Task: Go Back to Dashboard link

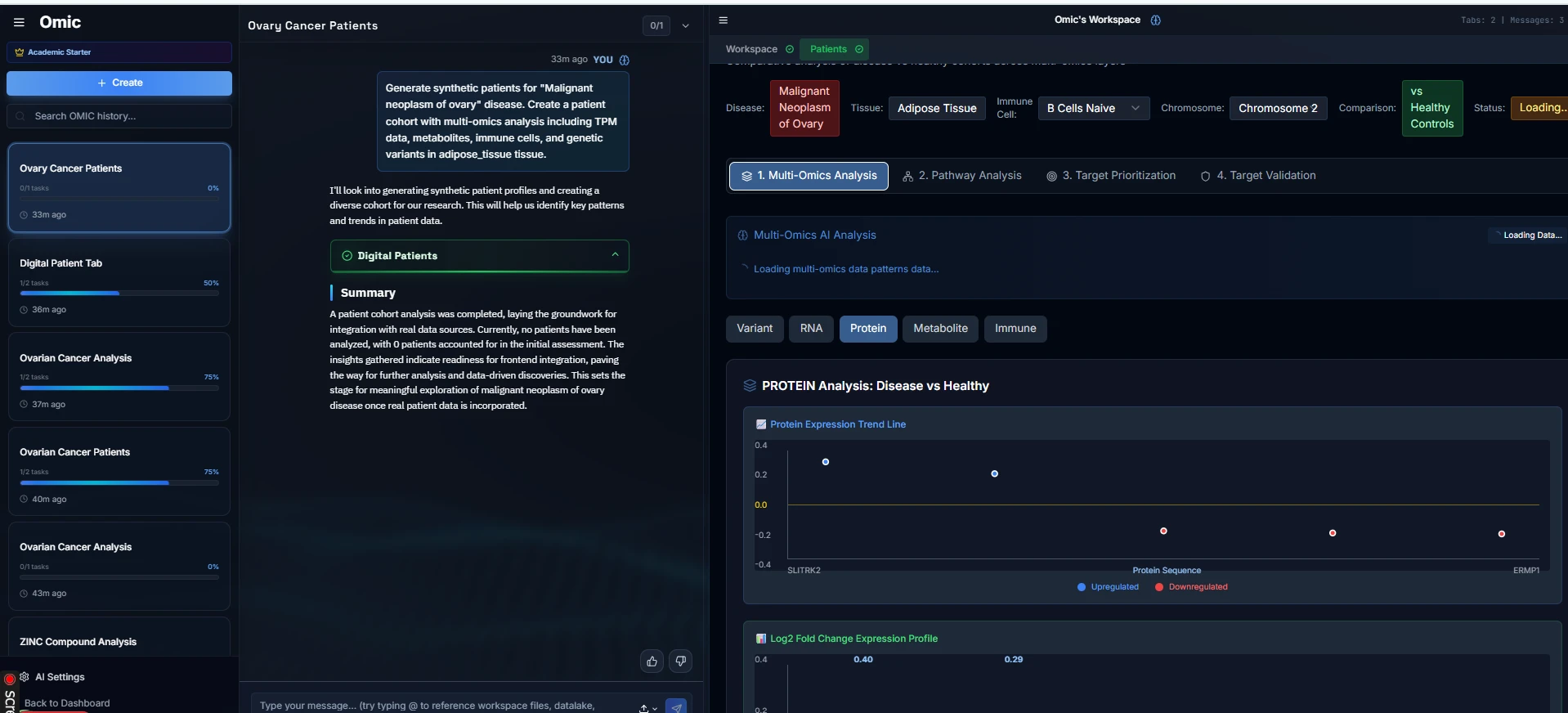Action: tap(67, 703)
